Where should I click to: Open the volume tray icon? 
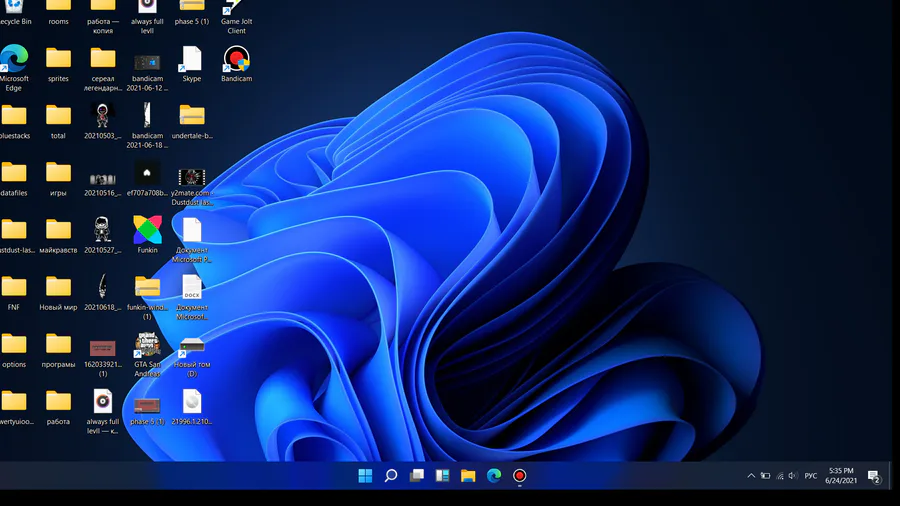(x=793, y=476)
